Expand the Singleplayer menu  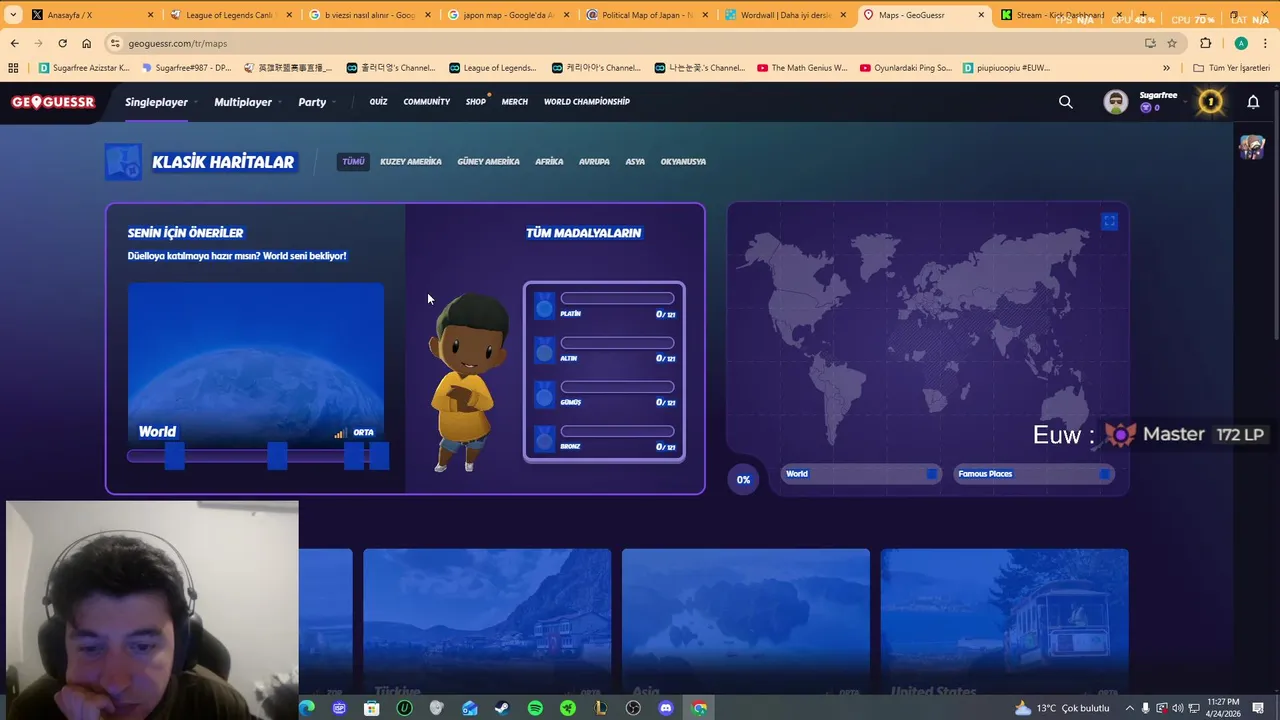[156, 102]
